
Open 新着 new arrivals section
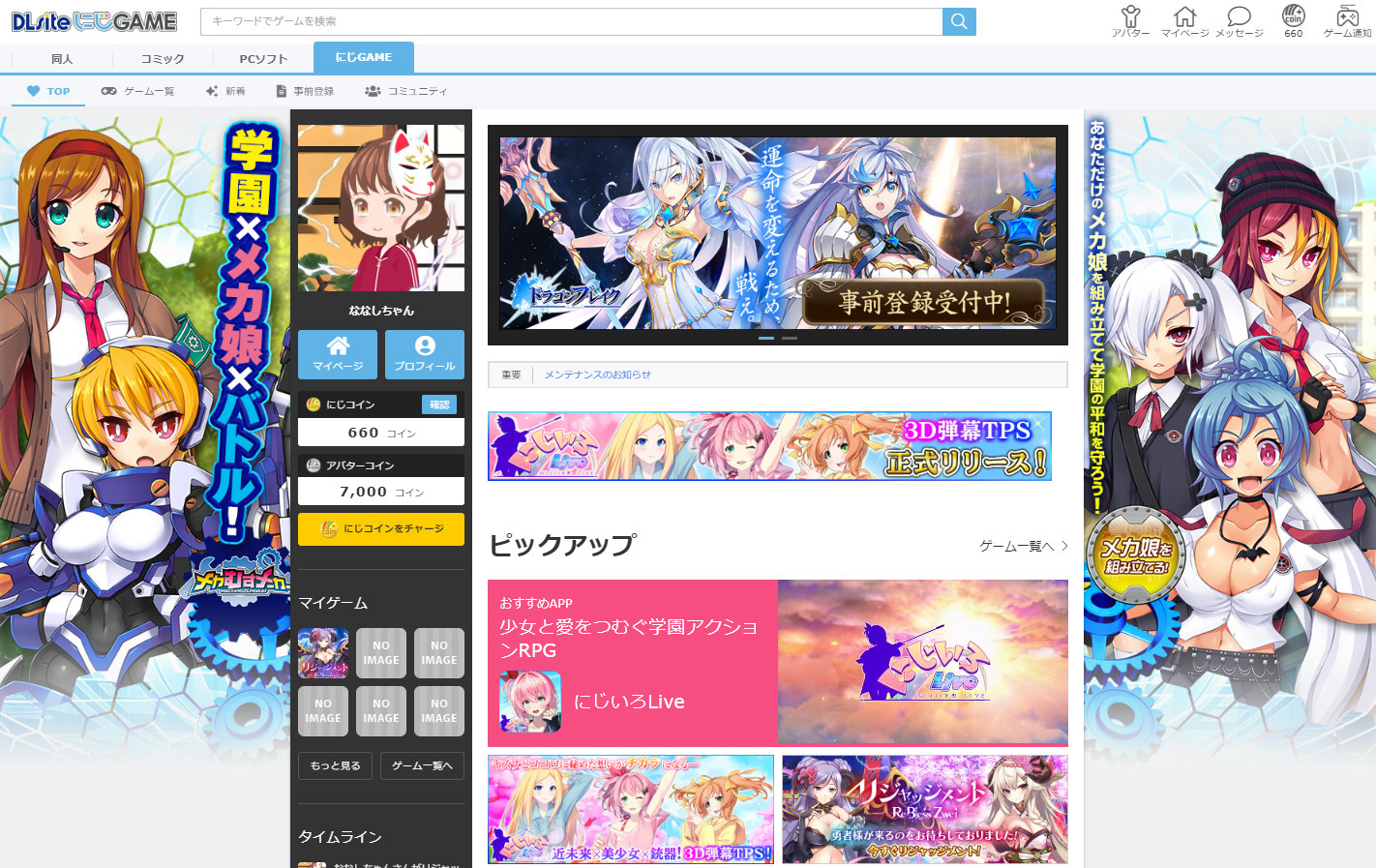(225, 91)
